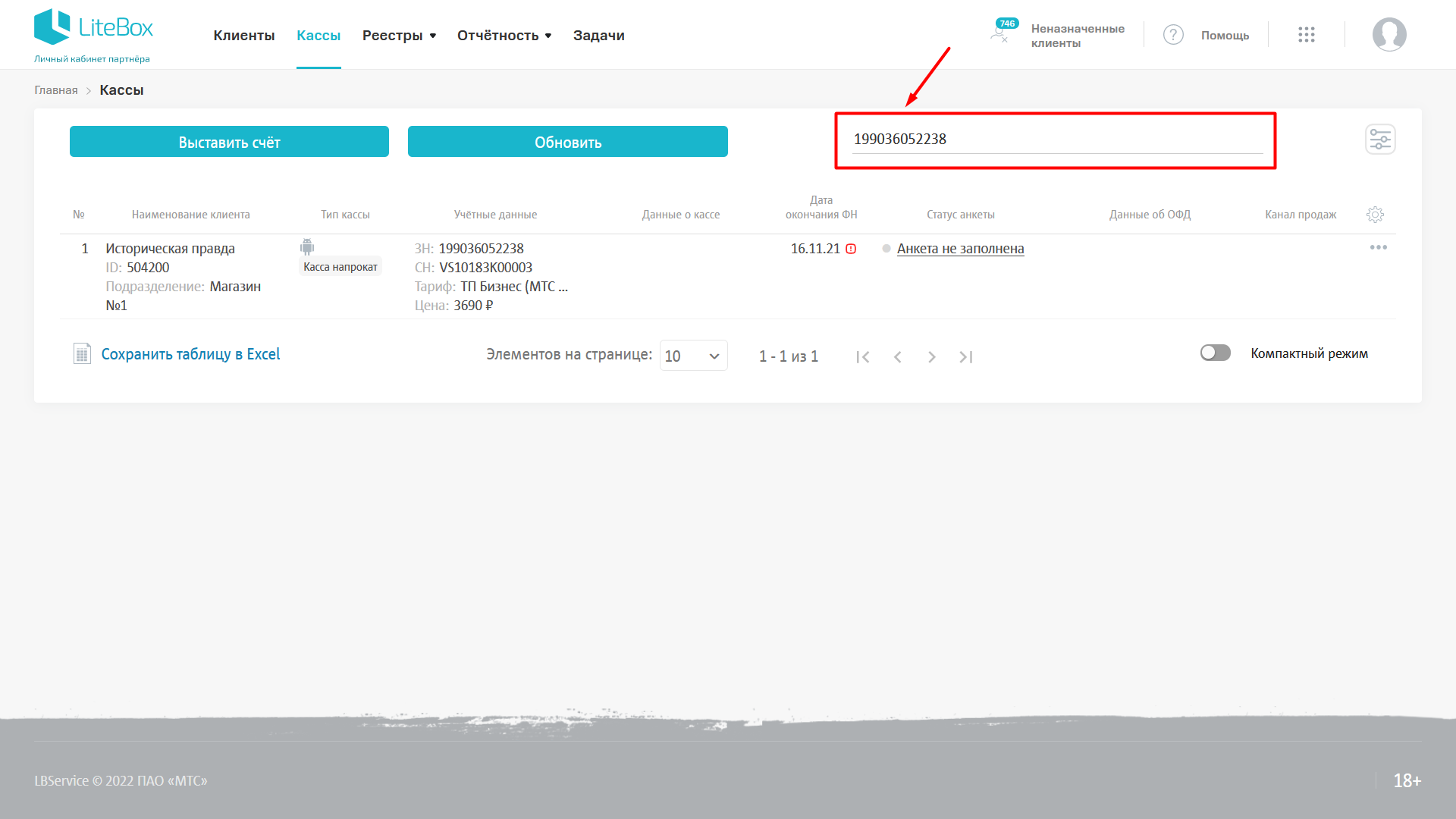Click the LiteBox logo
Viewport: 1456px width, 819px height.
point(93,28)
